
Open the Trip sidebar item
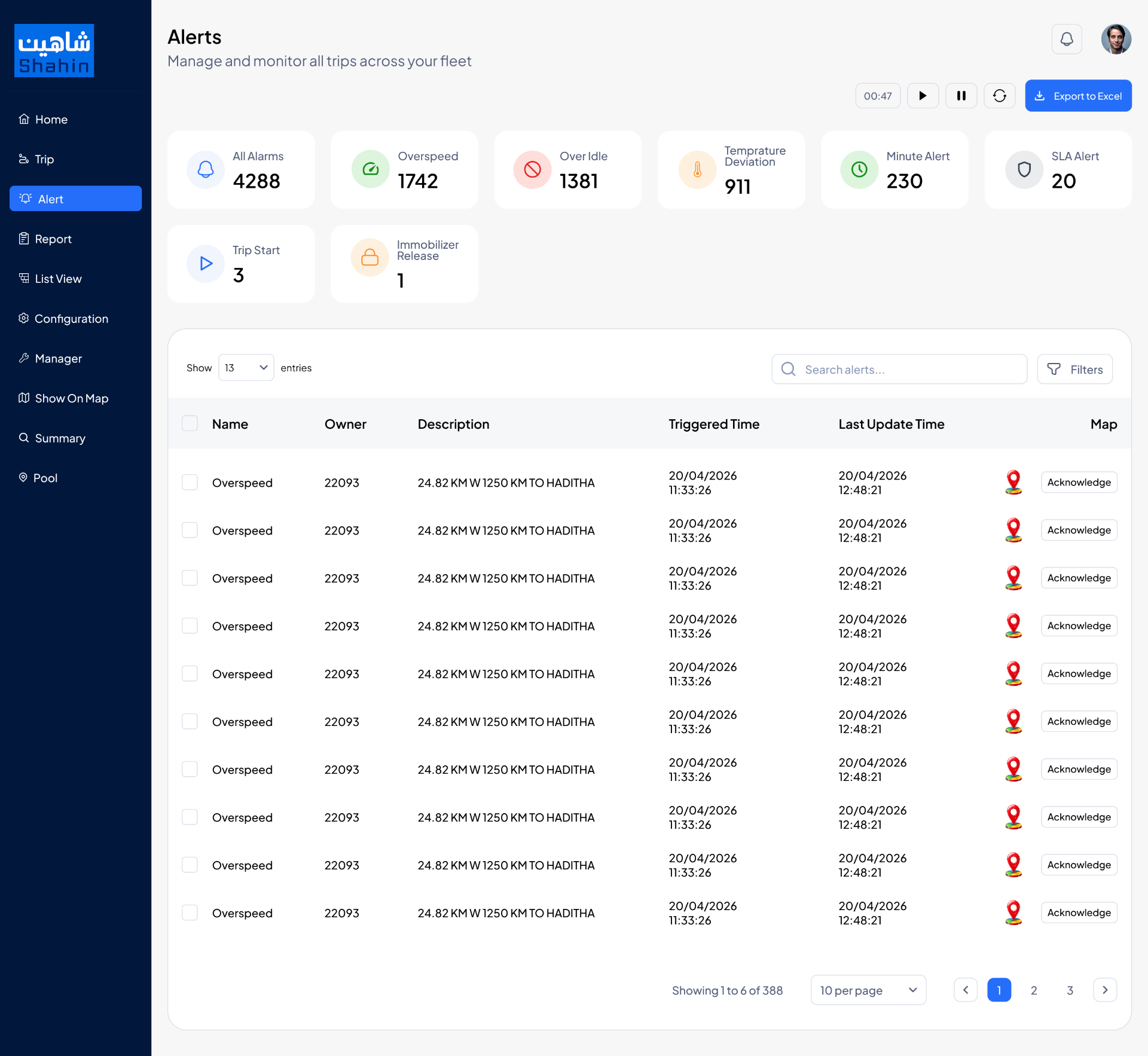click(75, 159)
